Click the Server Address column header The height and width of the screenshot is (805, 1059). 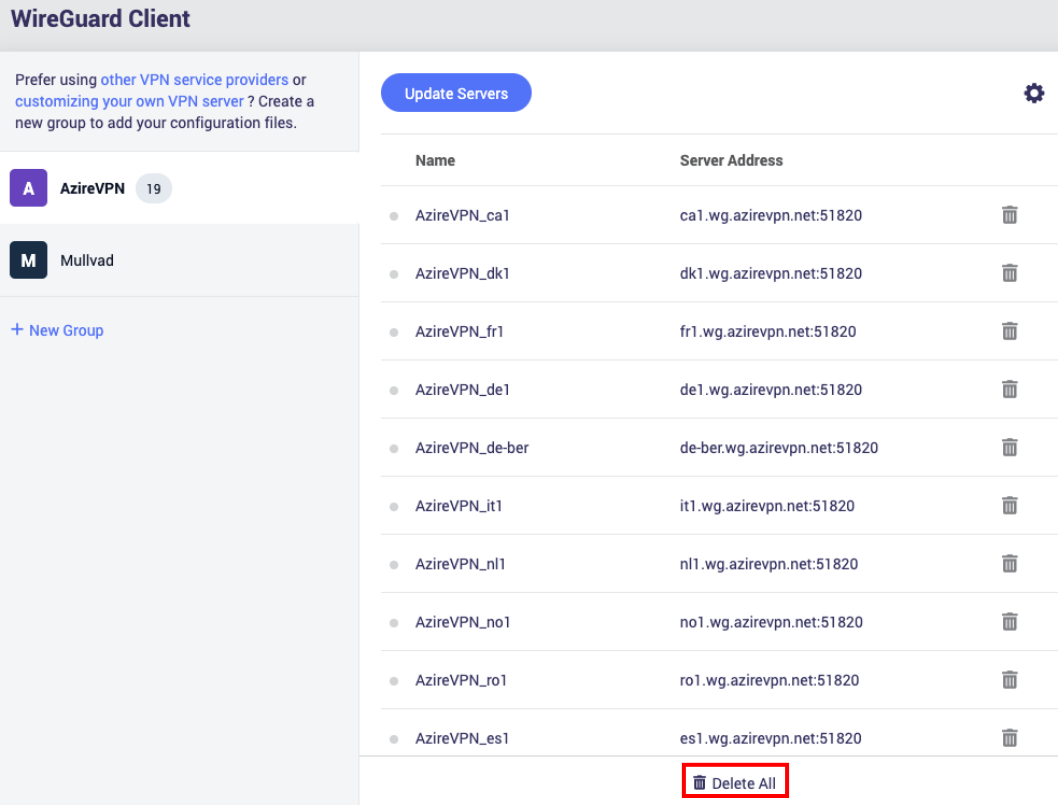[731, 161]
